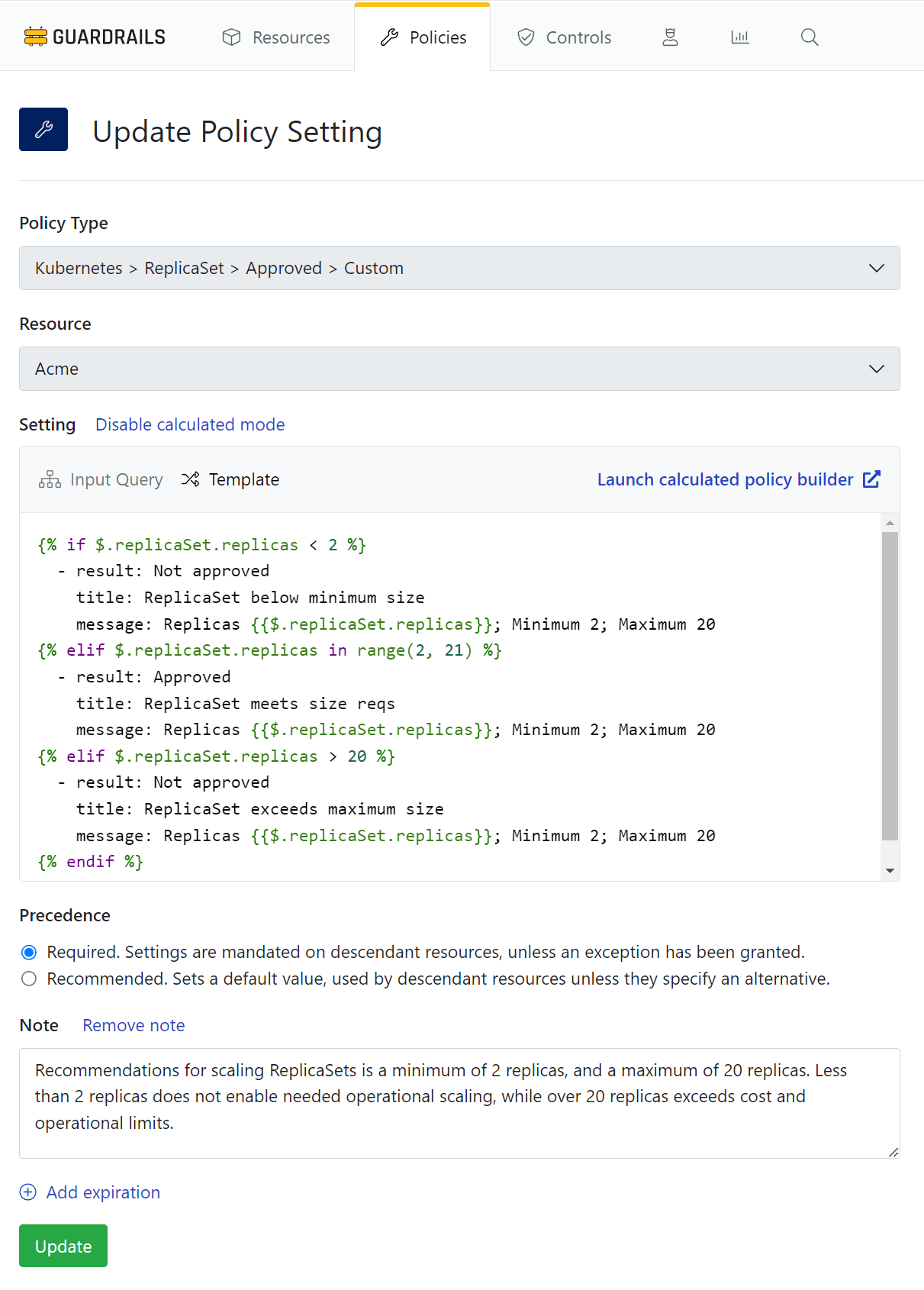This screenshot has height=1290, width=924.
Task: Click the Guardrails logo icon
Action: (x=35, y=37)
